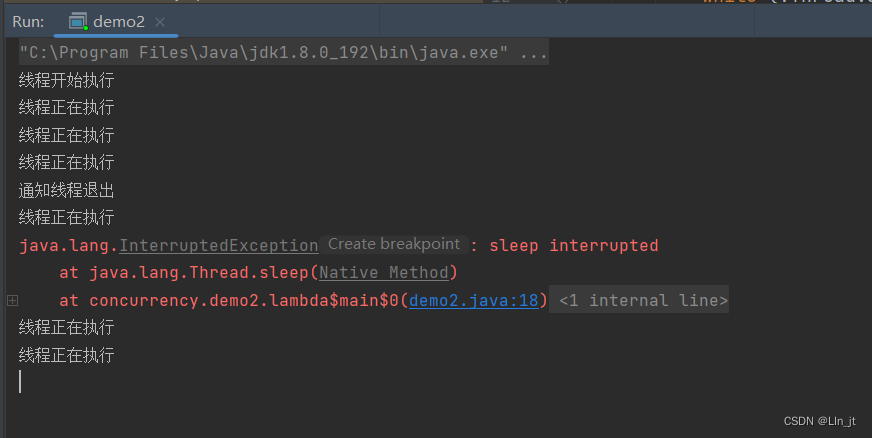This screenshot has height=438, width=872.
Task: Click the at java.lang.Thread.sleep line
Action: [x=259, y=272]
